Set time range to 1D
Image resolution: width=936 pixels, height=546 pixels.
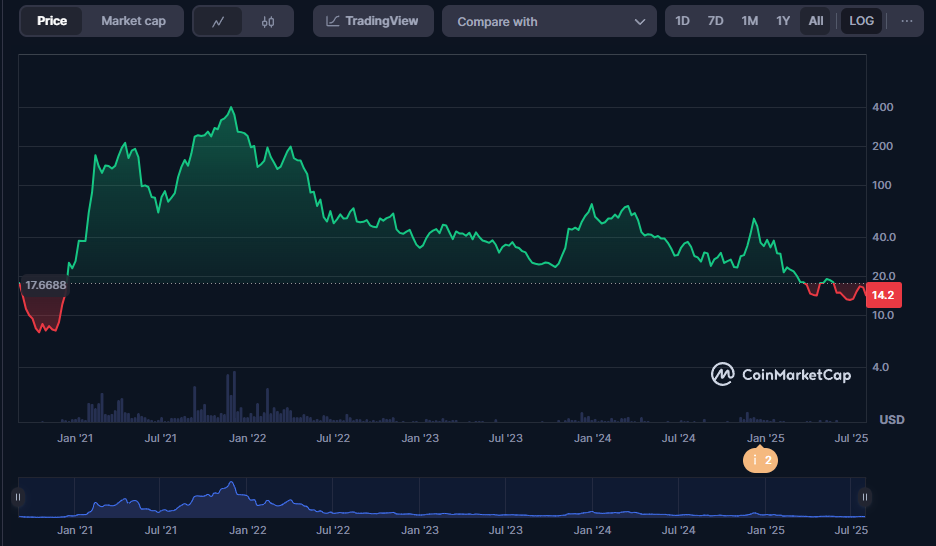pos(682,21)
